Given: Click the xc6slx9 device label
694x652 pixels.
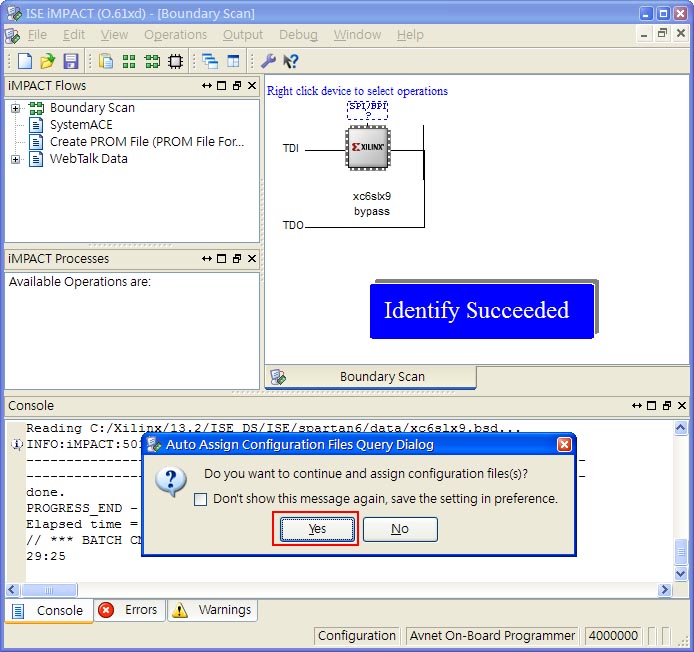Looking at the screenshot, I should pos(372,196).
